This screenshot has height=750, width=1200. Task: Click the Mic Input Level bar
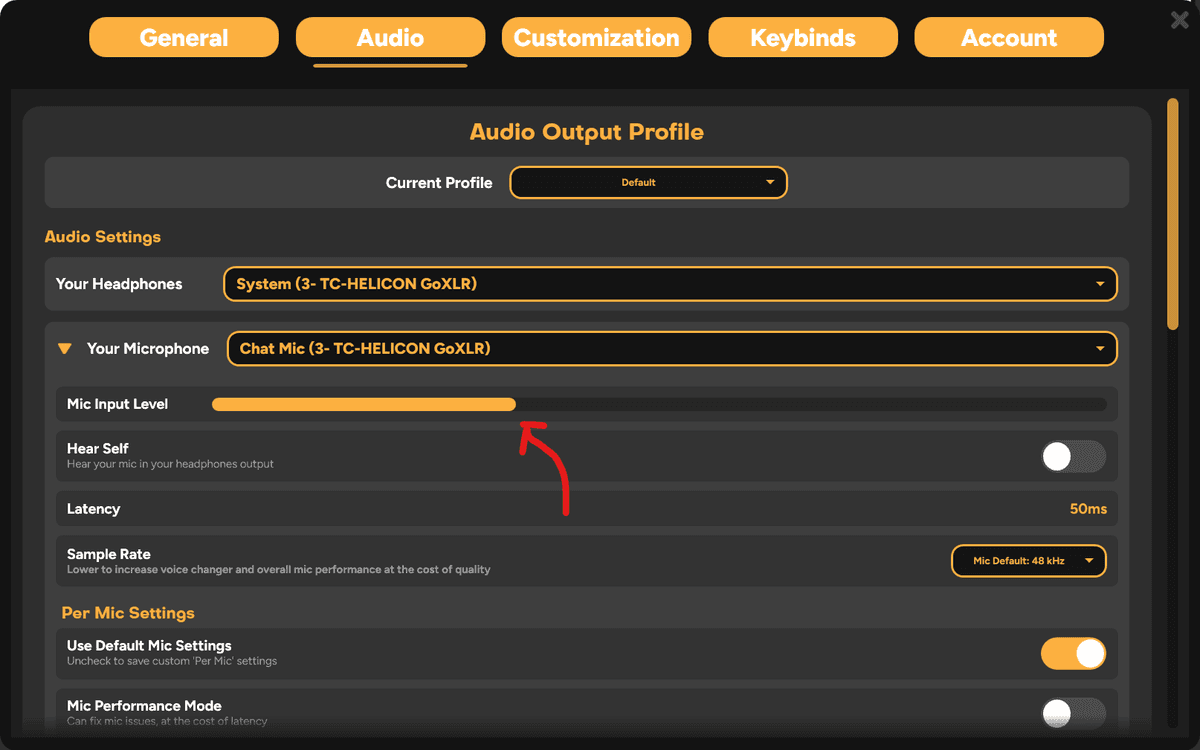[659, 404]
